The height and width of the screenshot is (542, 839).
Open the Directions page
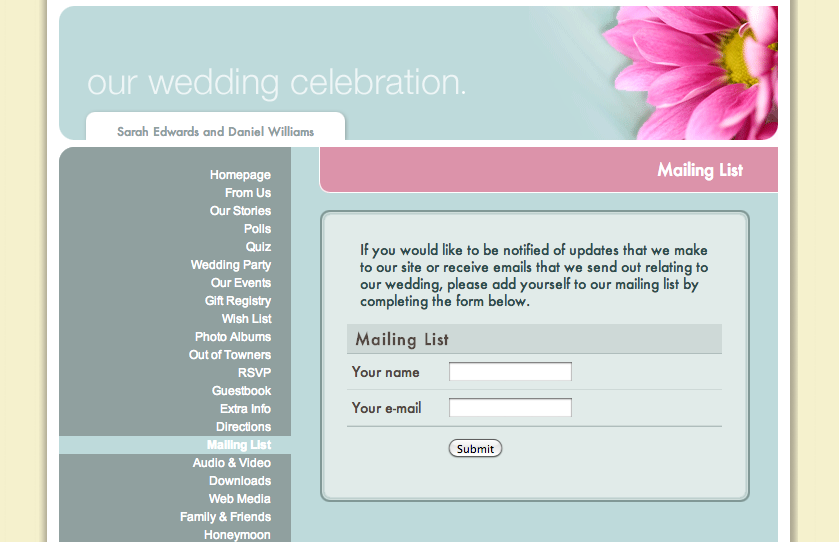(x=243, y=427)
